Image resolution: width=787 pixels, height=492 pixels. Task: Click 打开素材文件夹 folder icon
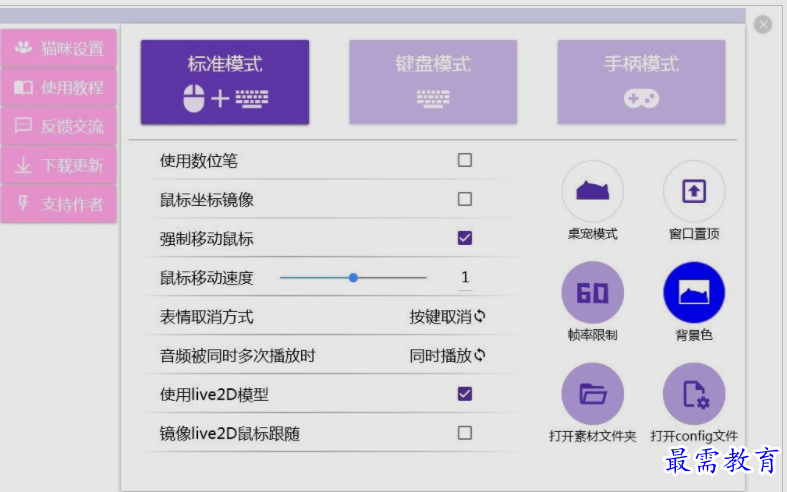(x=593, y=394)
